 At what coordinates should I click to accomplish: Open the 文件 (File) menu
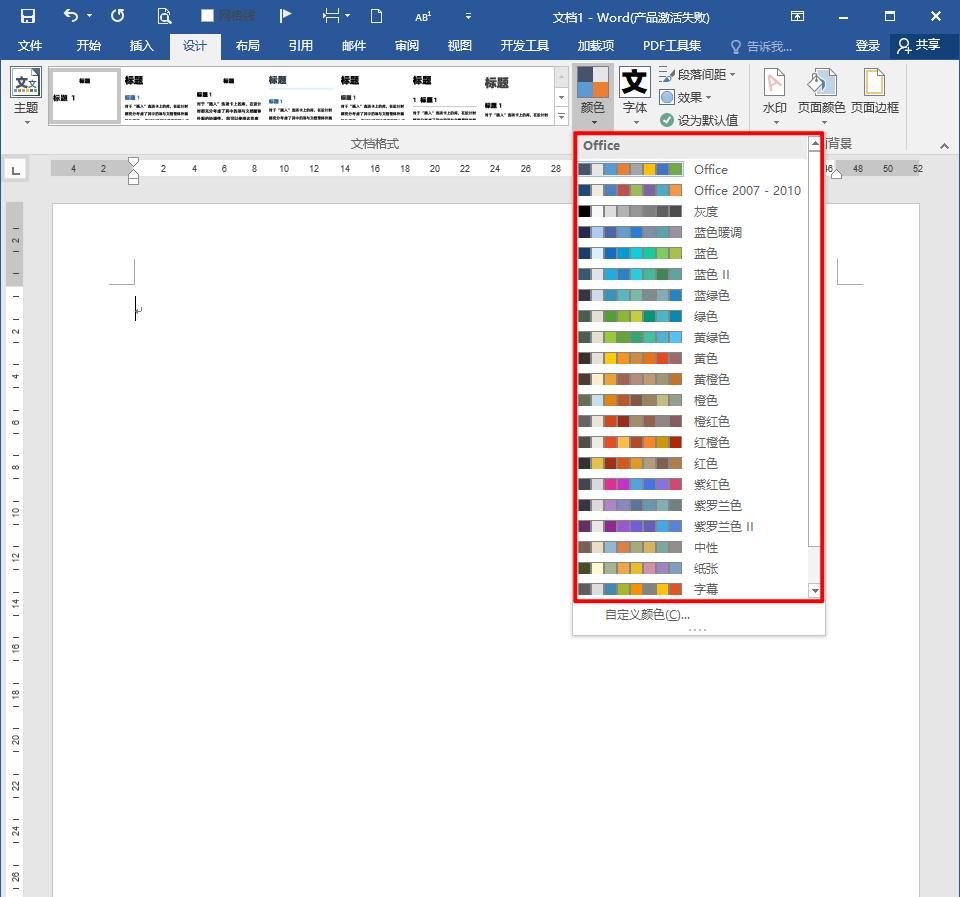30,45
